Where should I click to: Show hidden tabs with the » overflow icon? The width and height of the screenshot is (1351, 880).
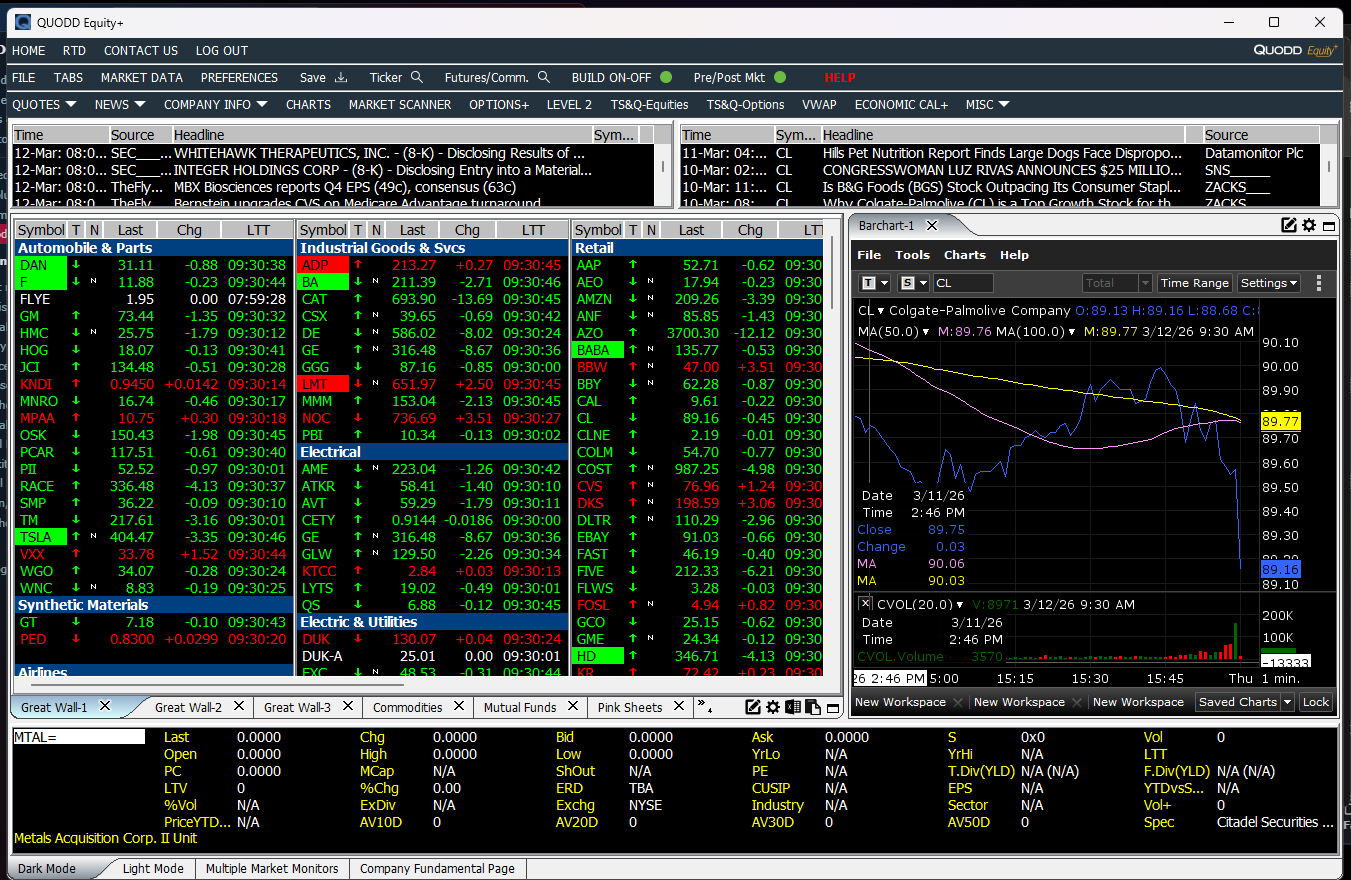pyautogui.click(x=704, y=706)
